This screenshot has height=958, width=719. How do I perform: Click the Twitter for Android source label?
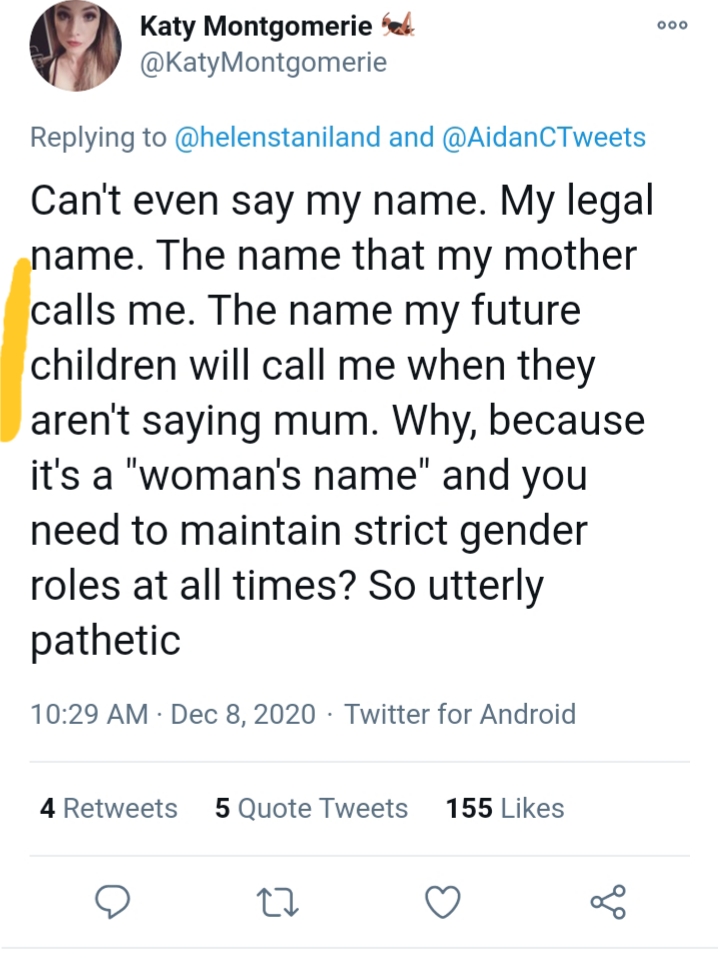point(460,714)
